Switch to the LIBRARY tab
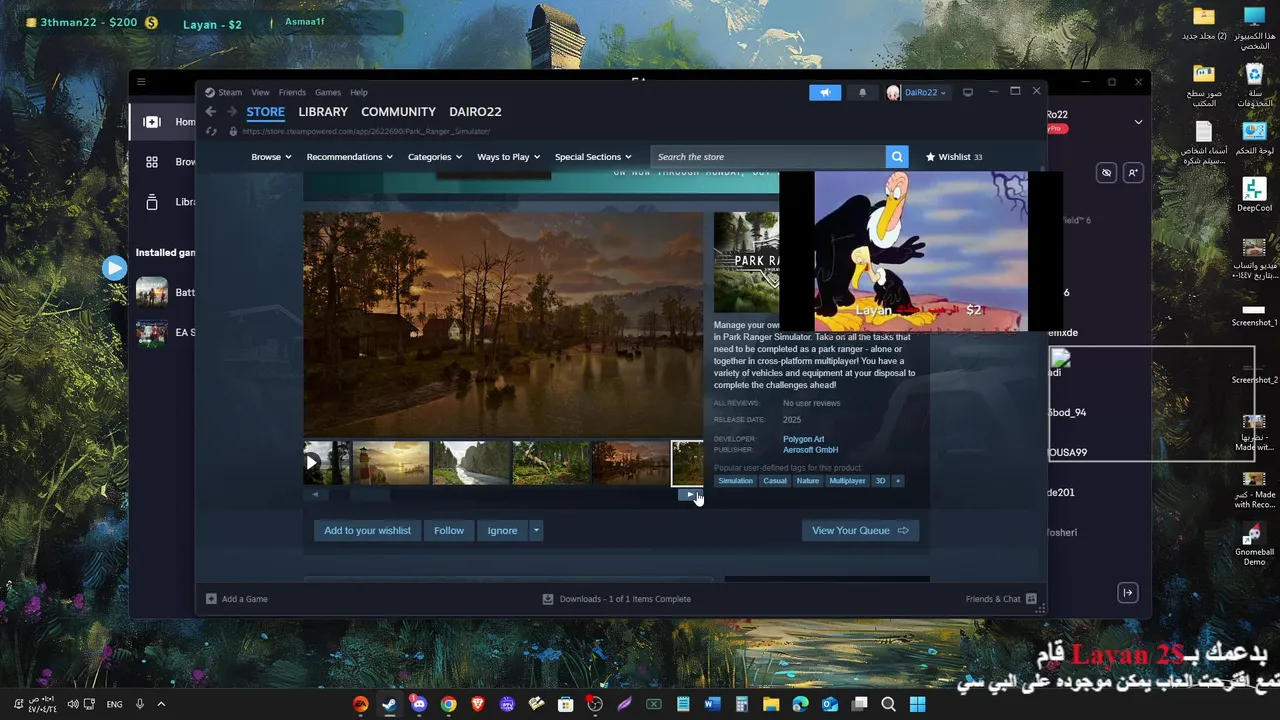The image size is (1280, 720). pos(323,112)
